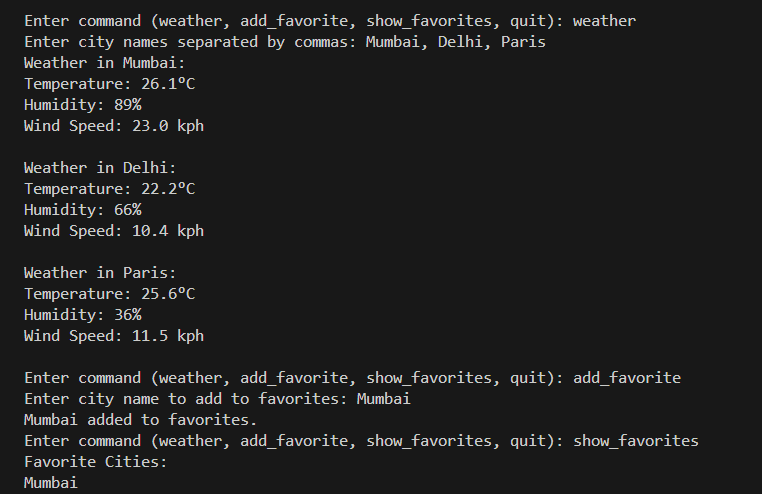Click the 11.5 kph wind speed line

[x=113, y=336]
